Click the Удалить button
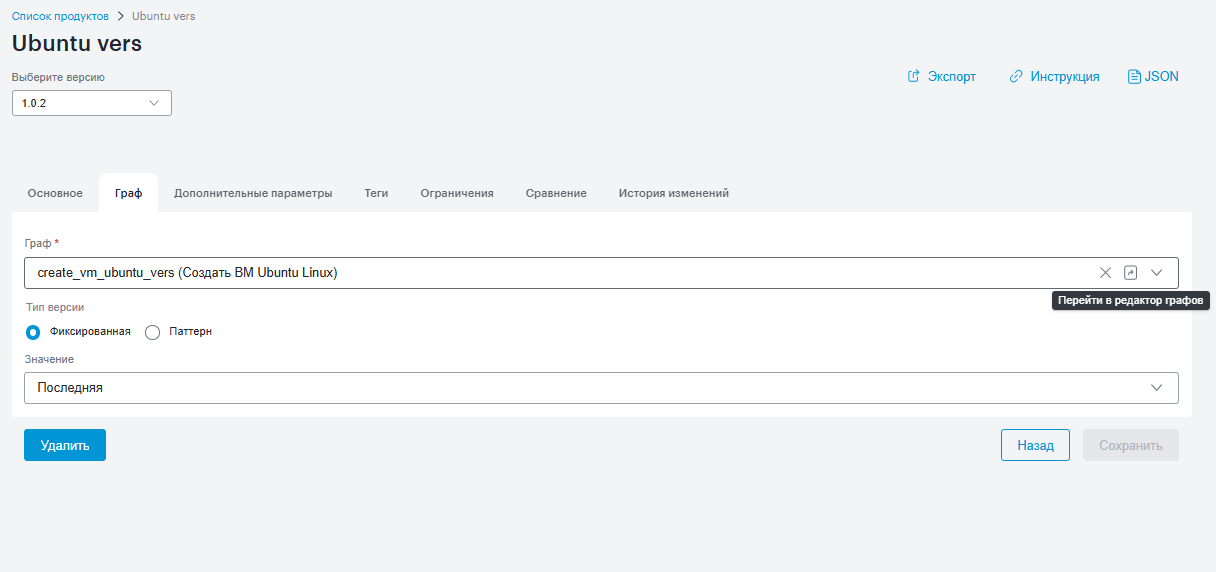Viewport: 1216px width, 572px height. coord(65,445)
